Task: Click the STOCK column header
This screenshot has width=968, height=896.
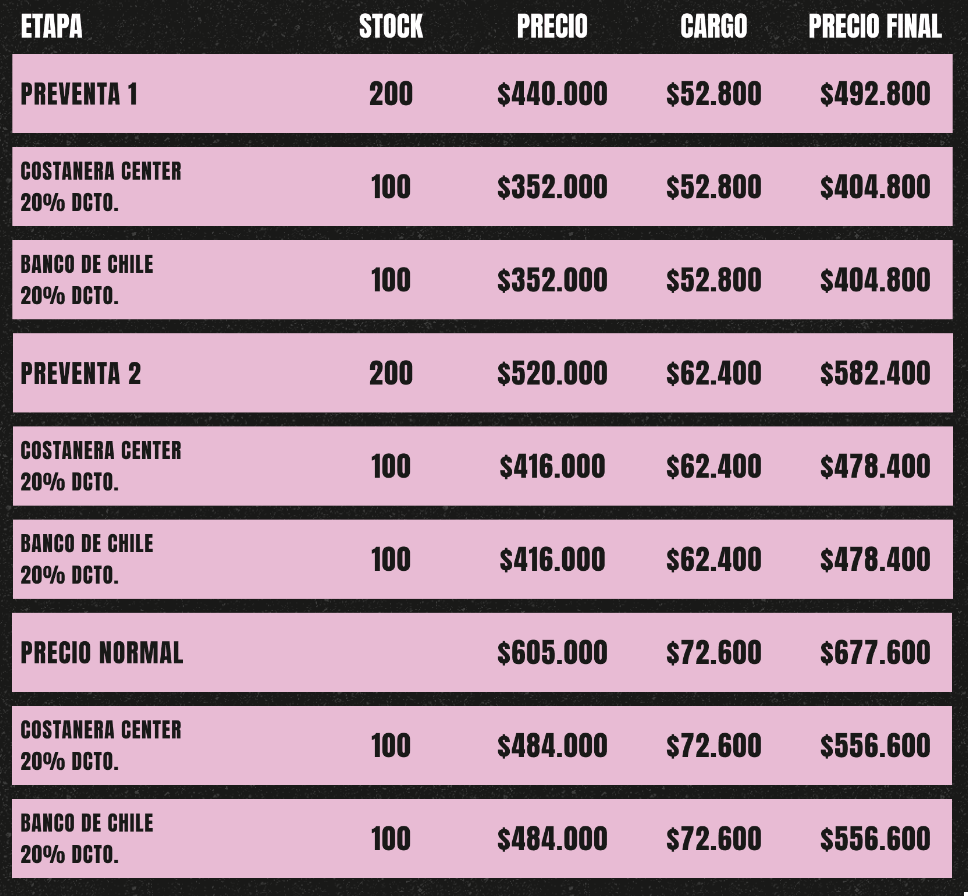Action: (x=391, y=27)
